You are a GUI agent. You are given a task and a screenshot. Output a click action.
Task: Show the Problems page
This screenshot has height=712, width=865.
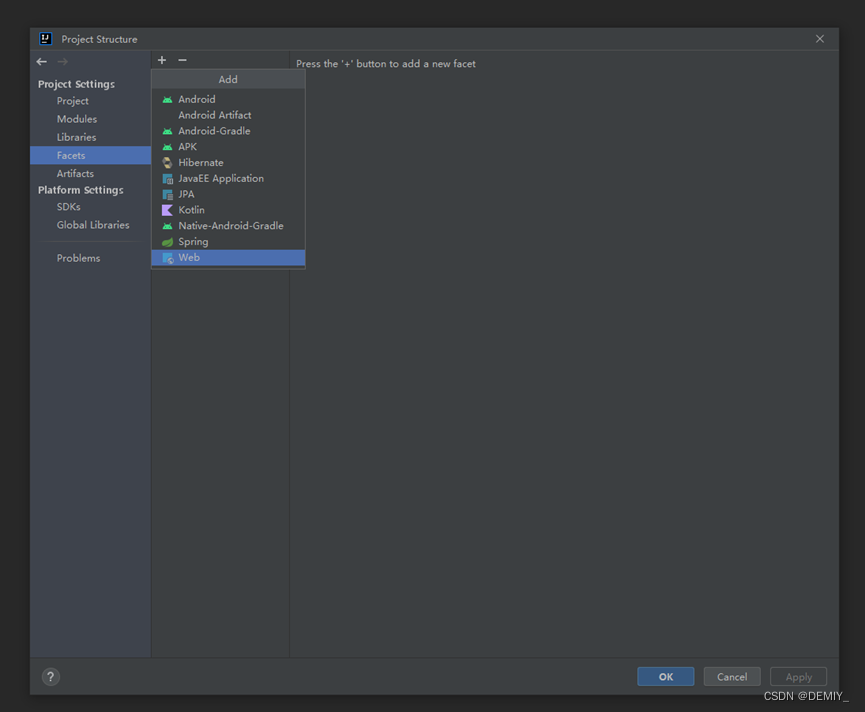pyautogui.click(x=90, y=258)
